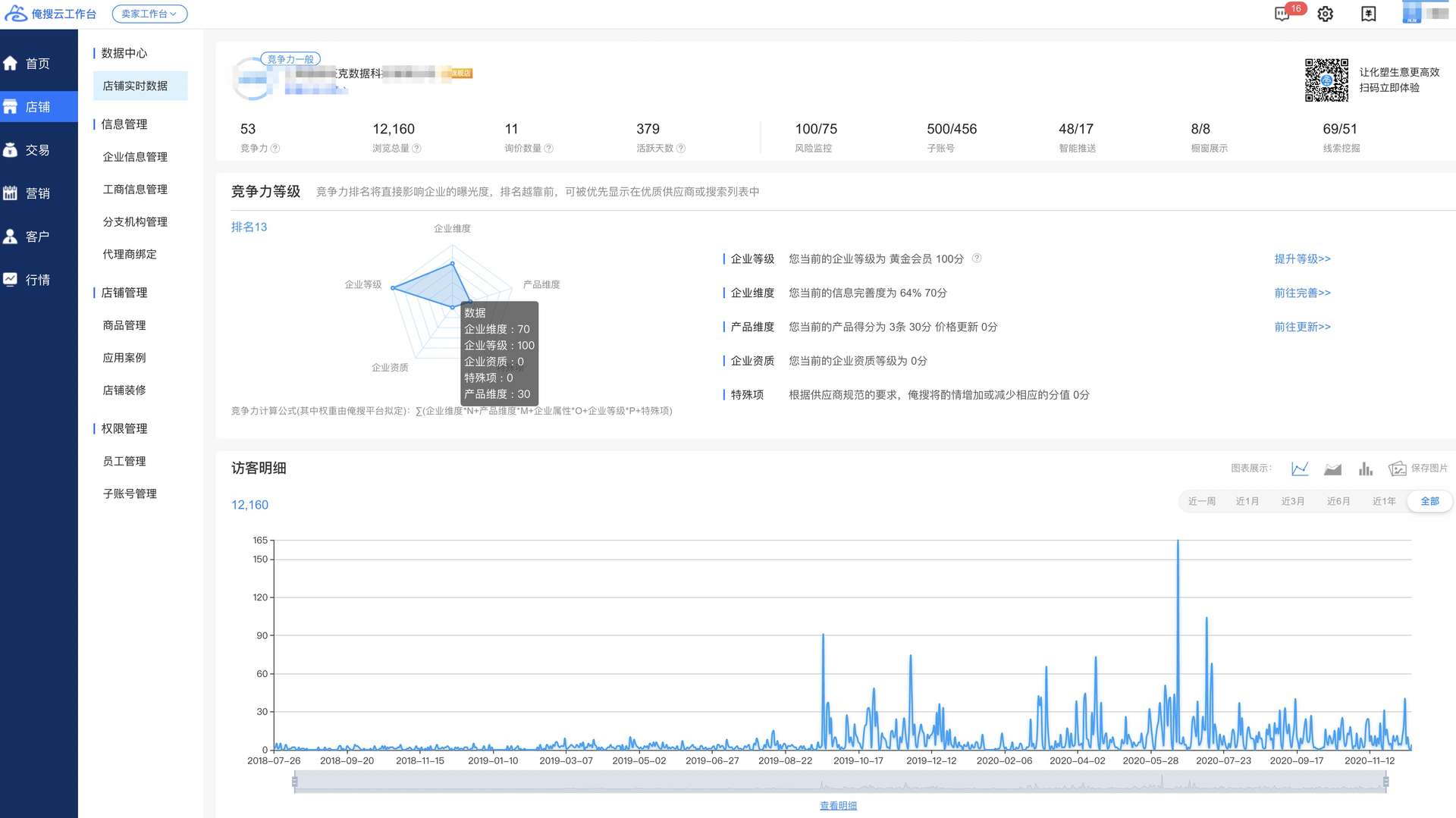Click help icon next to 竞争力
The height and width of the screenshot is (818, 1456).
[x=275, y=149]
